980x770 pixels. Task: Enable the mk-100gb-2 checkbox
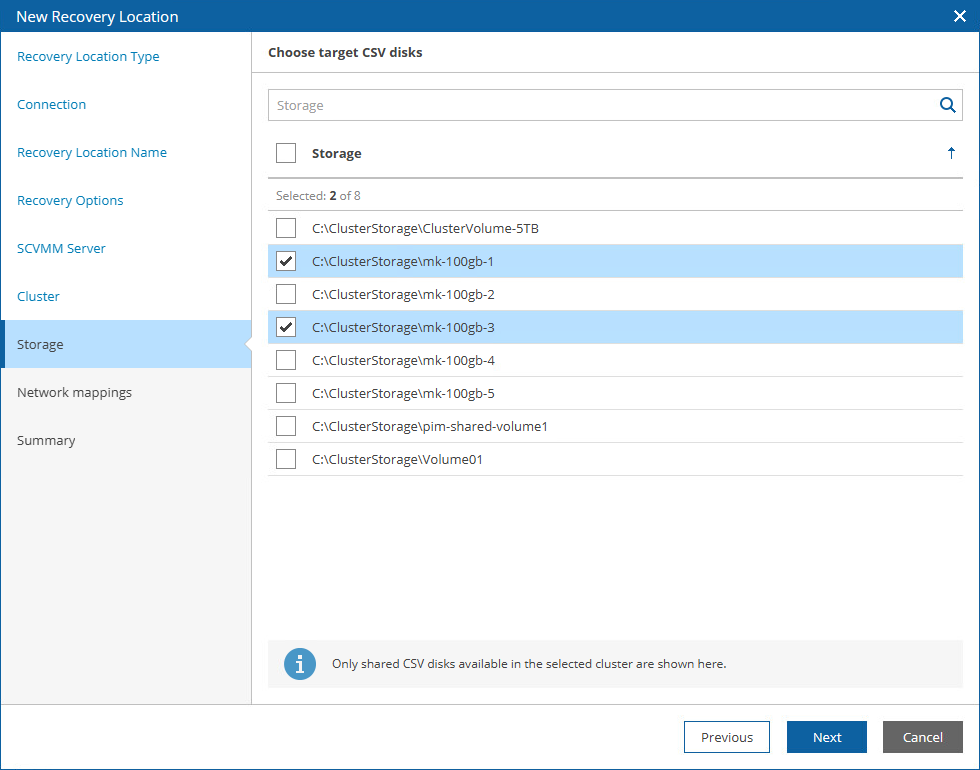coord(286,294)
